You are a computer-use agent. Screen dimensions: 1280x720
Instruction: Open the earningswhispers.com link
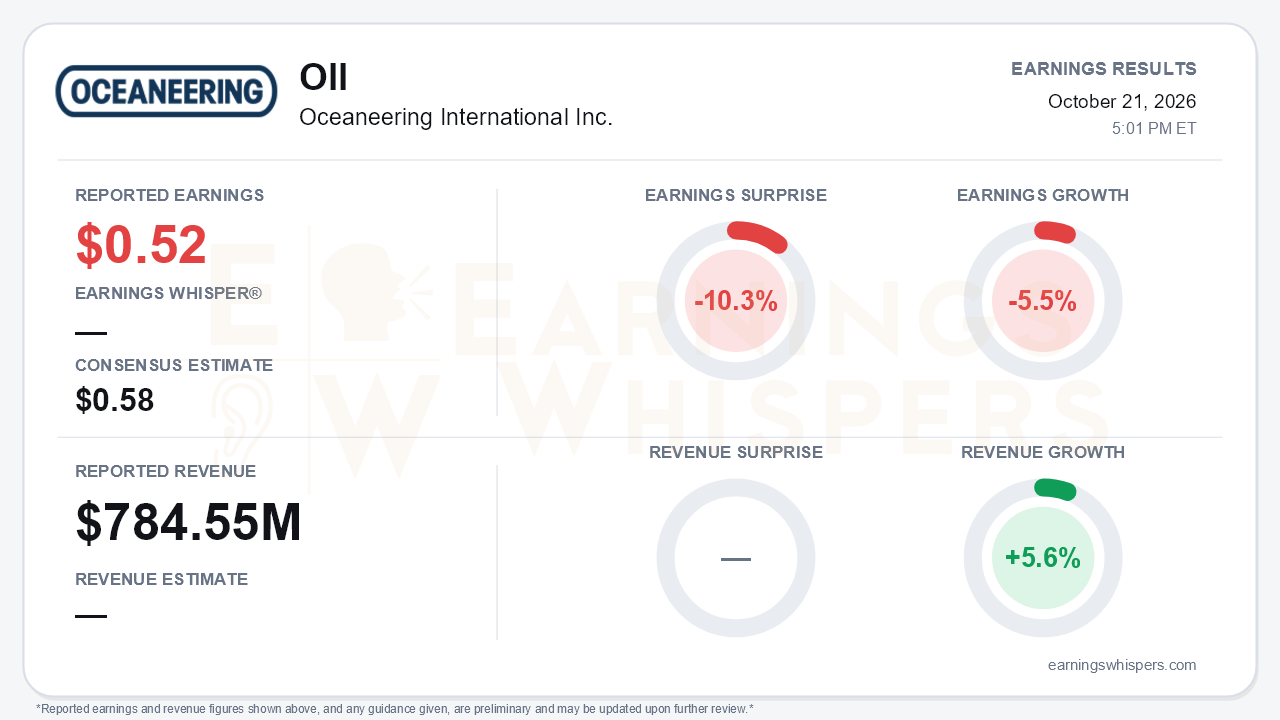(1122, 665)
